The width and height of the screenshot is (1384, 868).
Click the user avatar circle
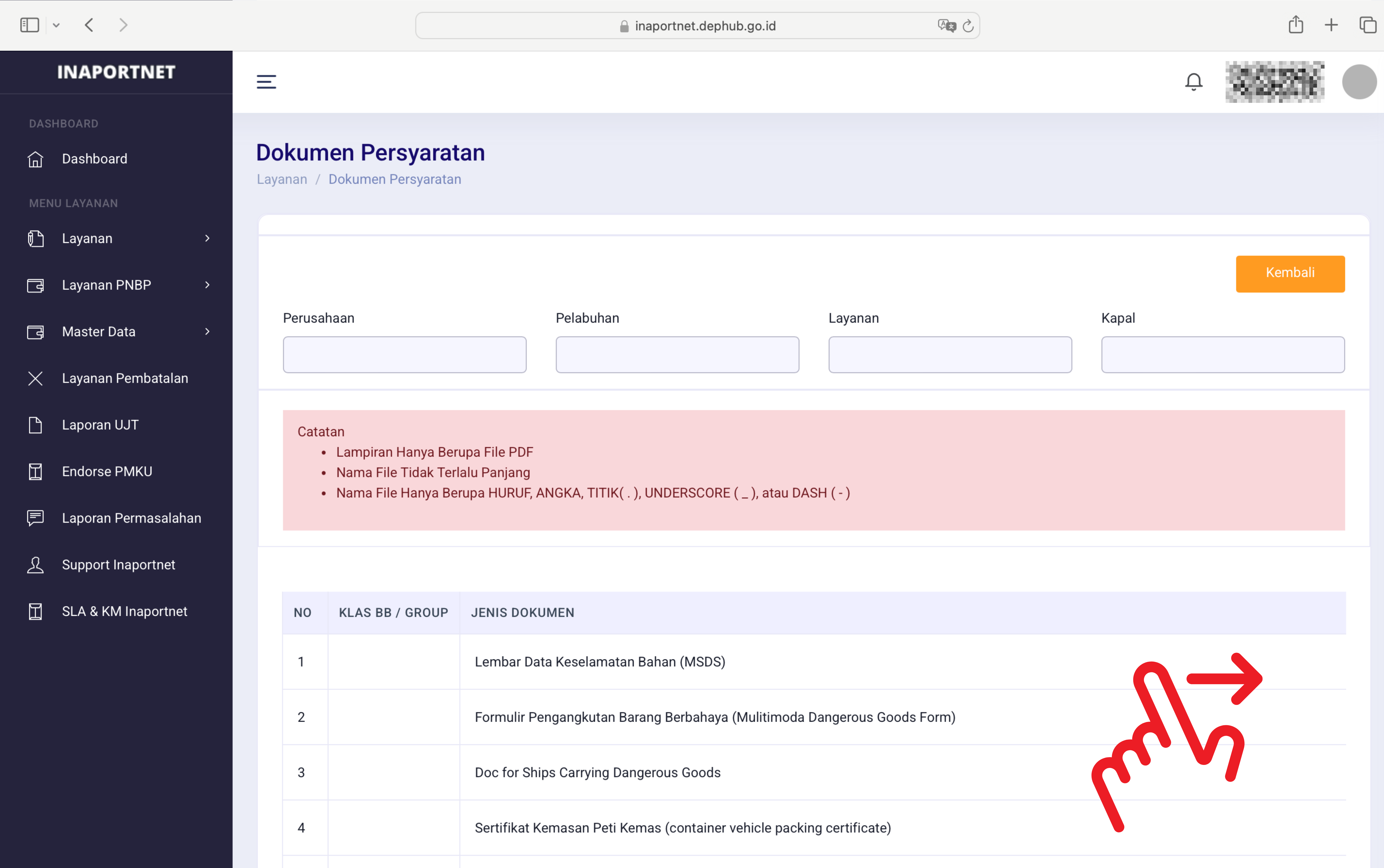point(1359,82)
